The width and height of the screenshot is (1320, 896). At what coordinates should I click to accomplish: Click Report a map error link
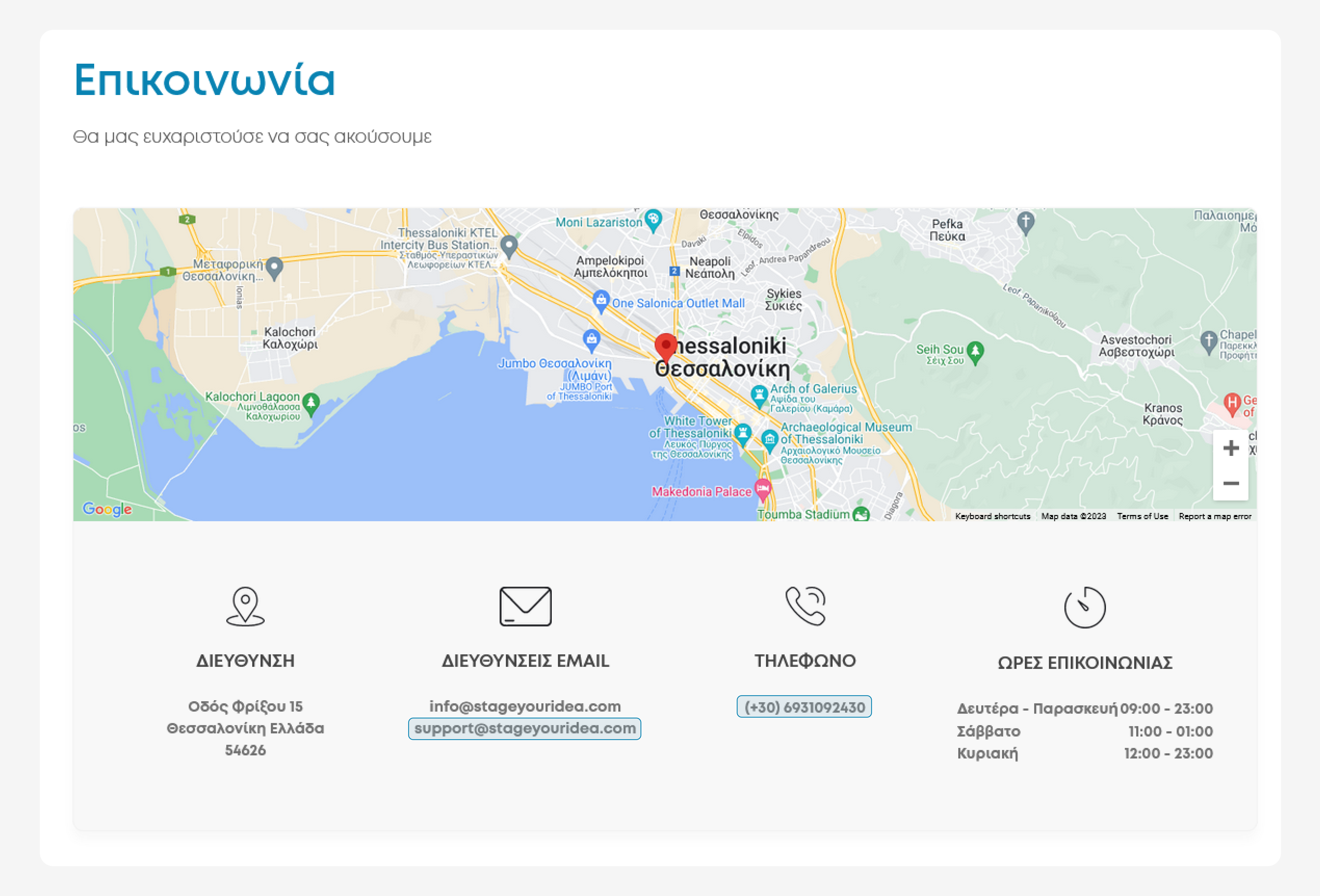pyautogui.click(x=1214, y=516)
